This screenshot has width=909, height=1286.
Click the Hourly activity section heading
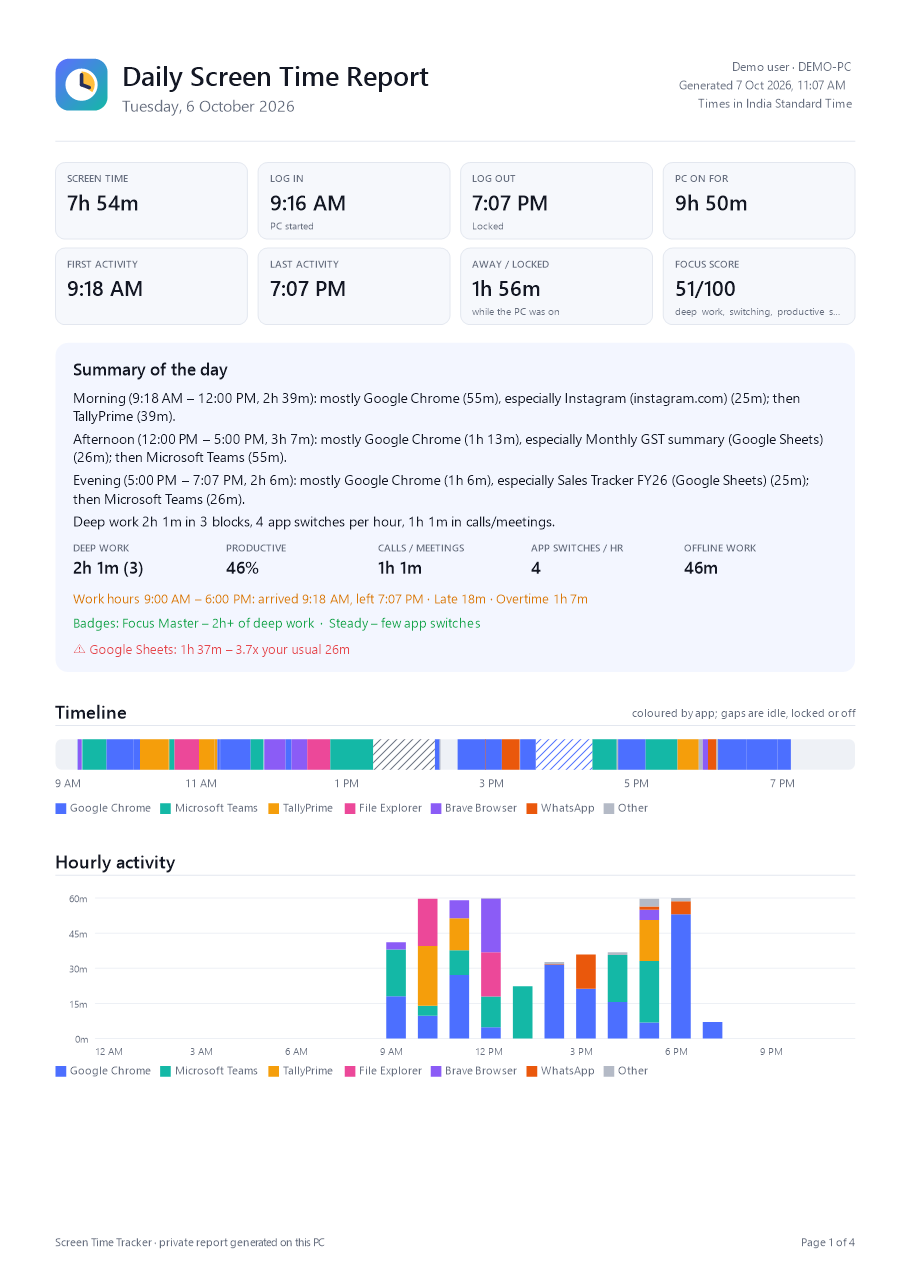coord(115,863)
